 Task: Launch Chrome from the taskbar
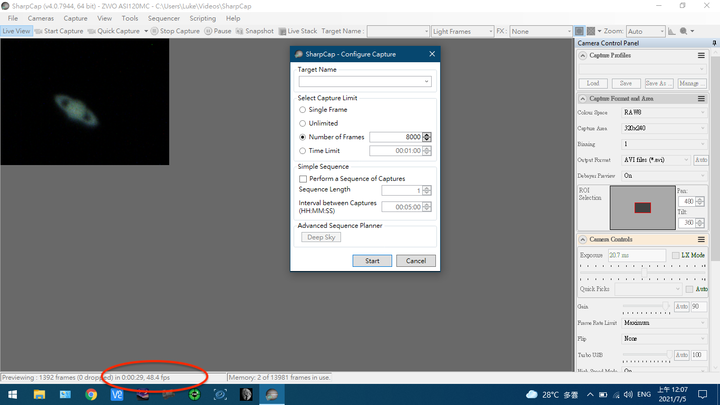[x=91, y=395]
